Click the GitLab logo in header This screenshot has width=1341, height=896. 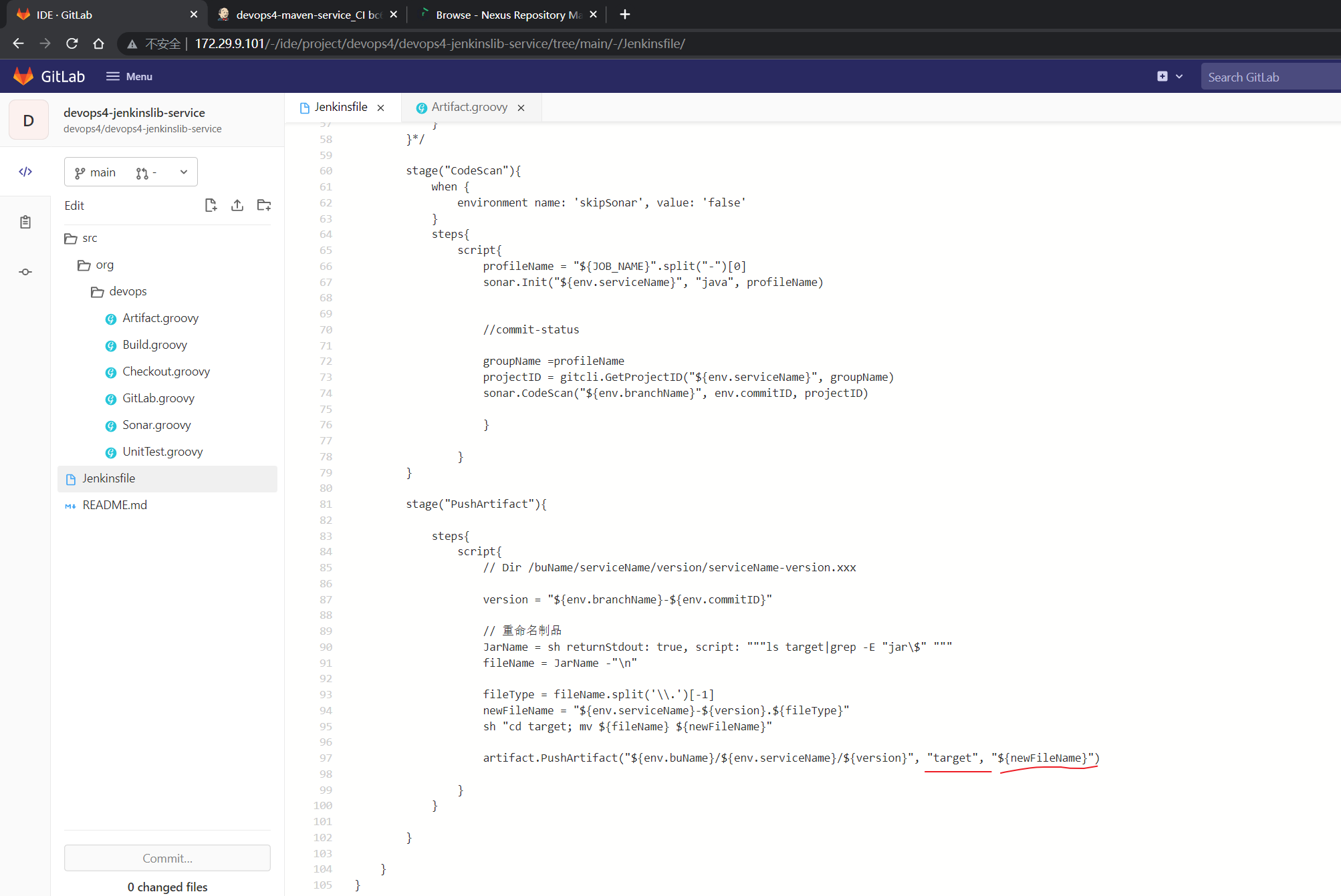click(x=49, y=76)
